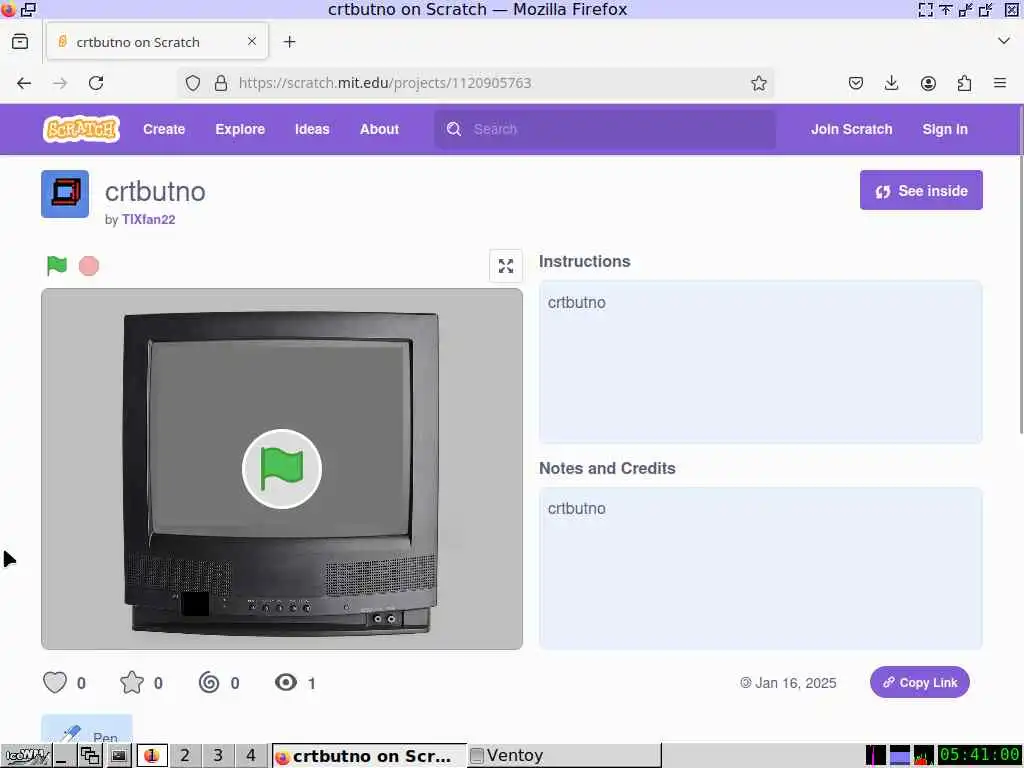The image size is (1024, 768).
Task: Switch to workspace 3
Action: pos(218,756)
